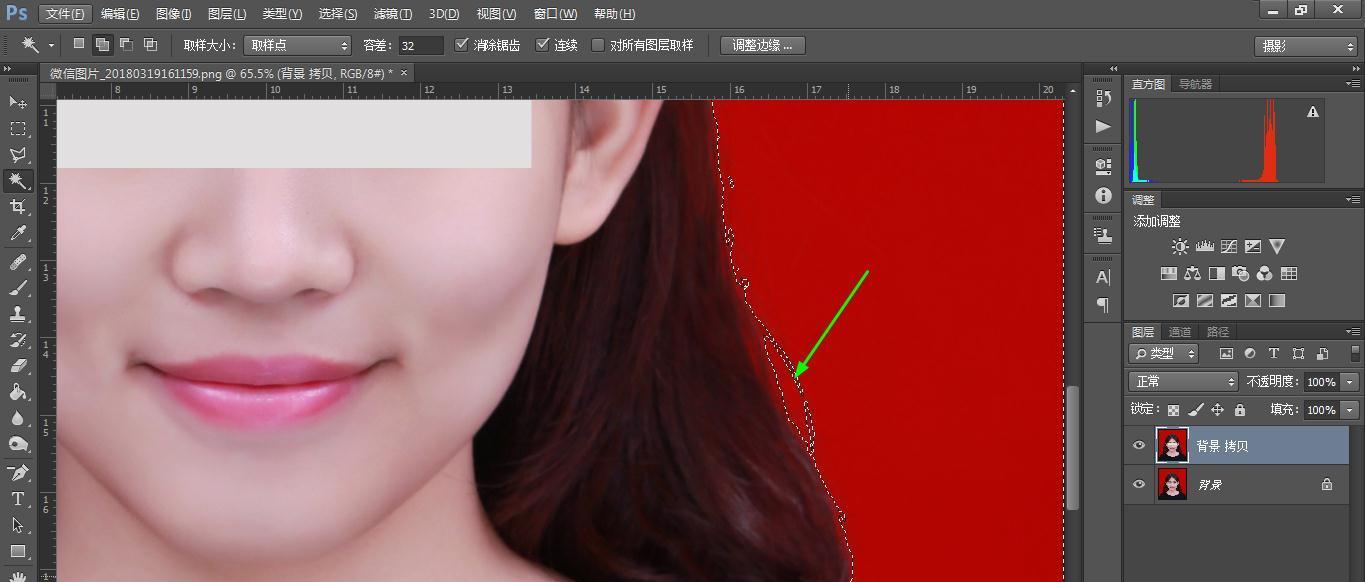Click the 容差 tolerance input field
The height and width of the screenshot is (582, 1365).
coord(420,45)
